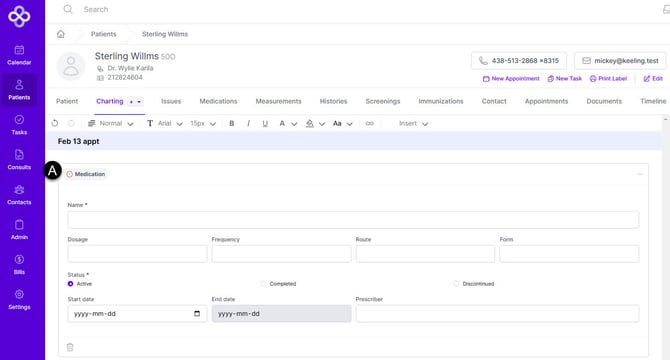Redo the edit in the toolbar
Image resolution: width=670 pixels, height=360 pixels.
point(71,123)
